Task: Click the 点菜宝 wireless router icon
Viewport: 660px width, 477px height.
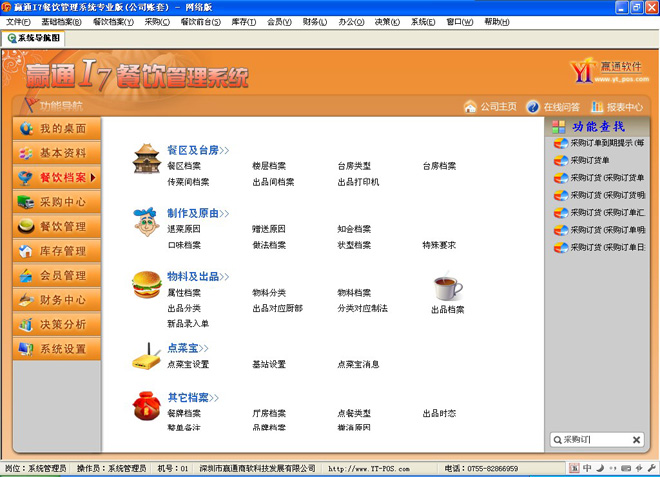Action: pos(148,355)
